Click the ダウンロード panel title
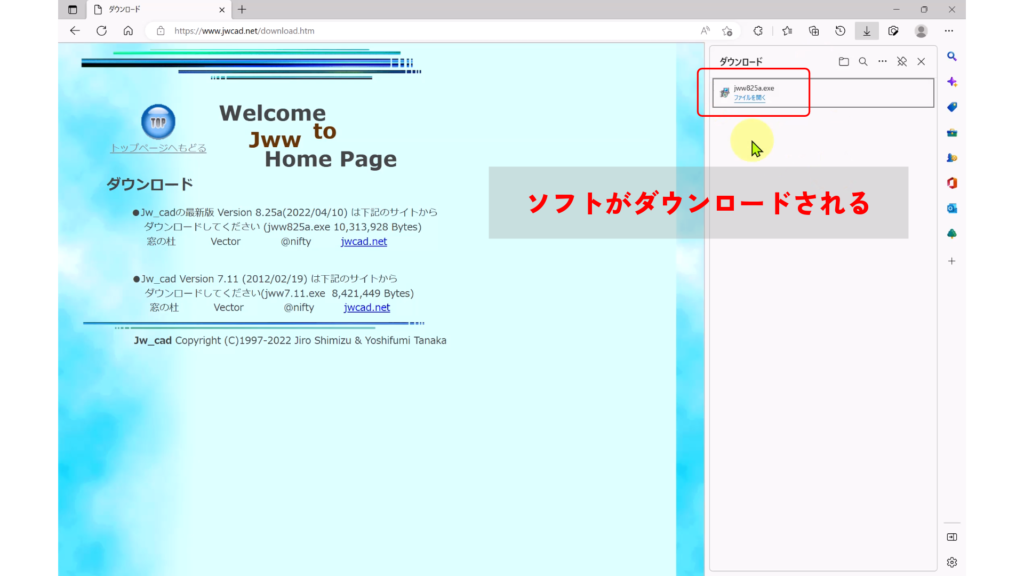 pyautogui.click(x=741, y=62)
